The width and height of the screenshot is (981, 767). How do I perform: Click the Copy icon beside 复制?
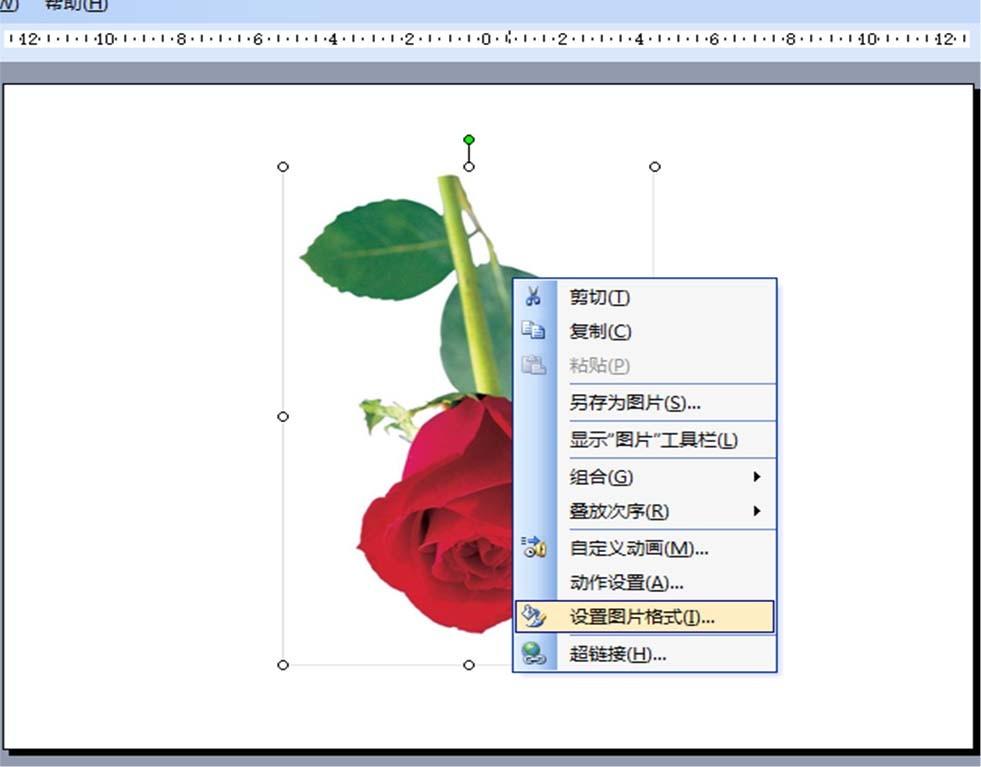coord(534,330)
